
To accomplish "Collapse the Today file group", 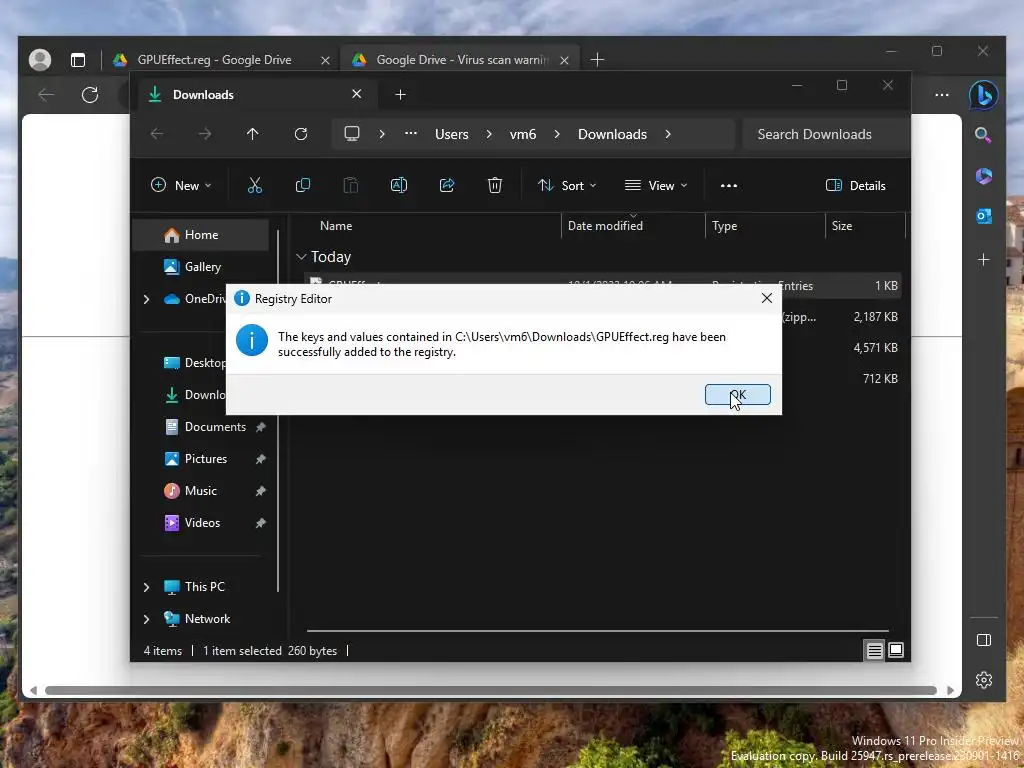I will (301, 257).
